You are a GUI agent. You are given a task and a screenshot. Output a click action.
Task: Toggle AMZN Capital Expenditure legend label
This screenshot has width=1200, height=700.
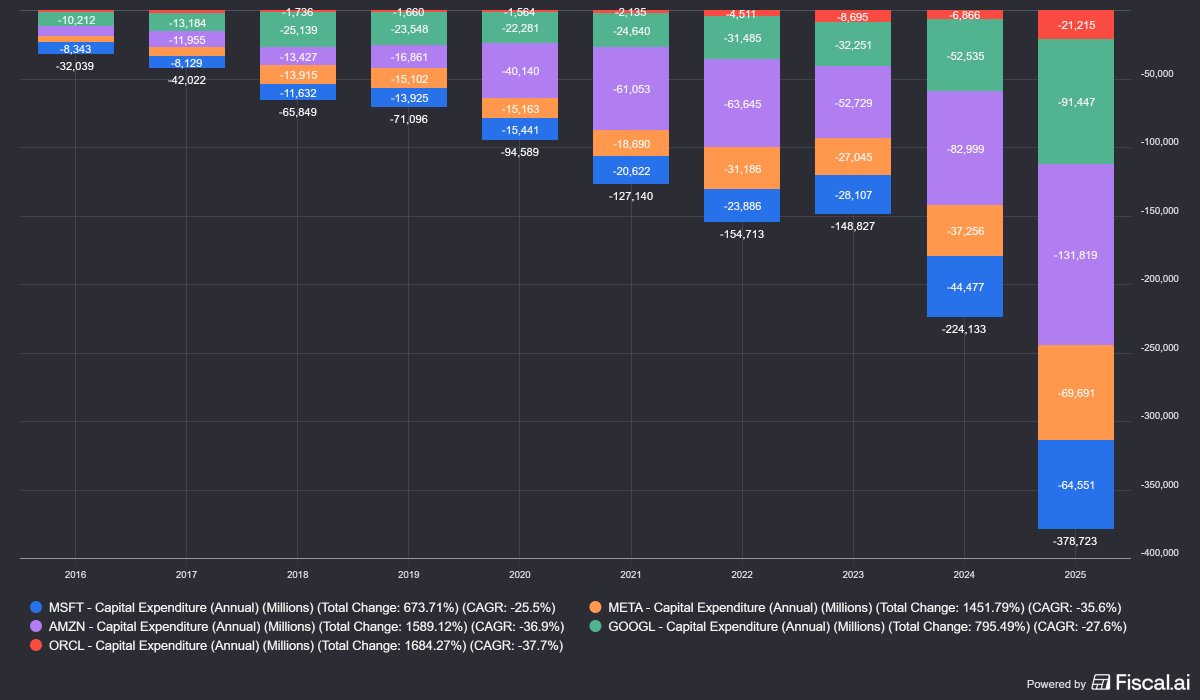[306, 626]
